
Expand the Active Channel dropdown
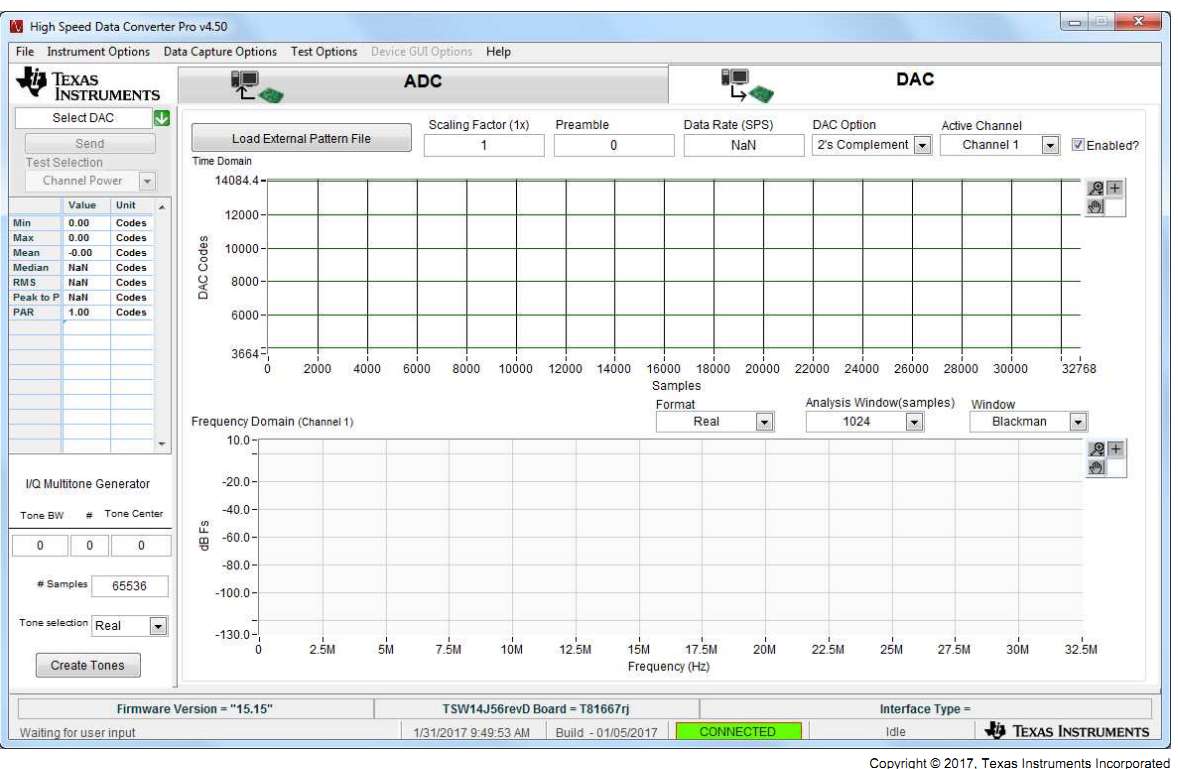[x=1049, y=146]
